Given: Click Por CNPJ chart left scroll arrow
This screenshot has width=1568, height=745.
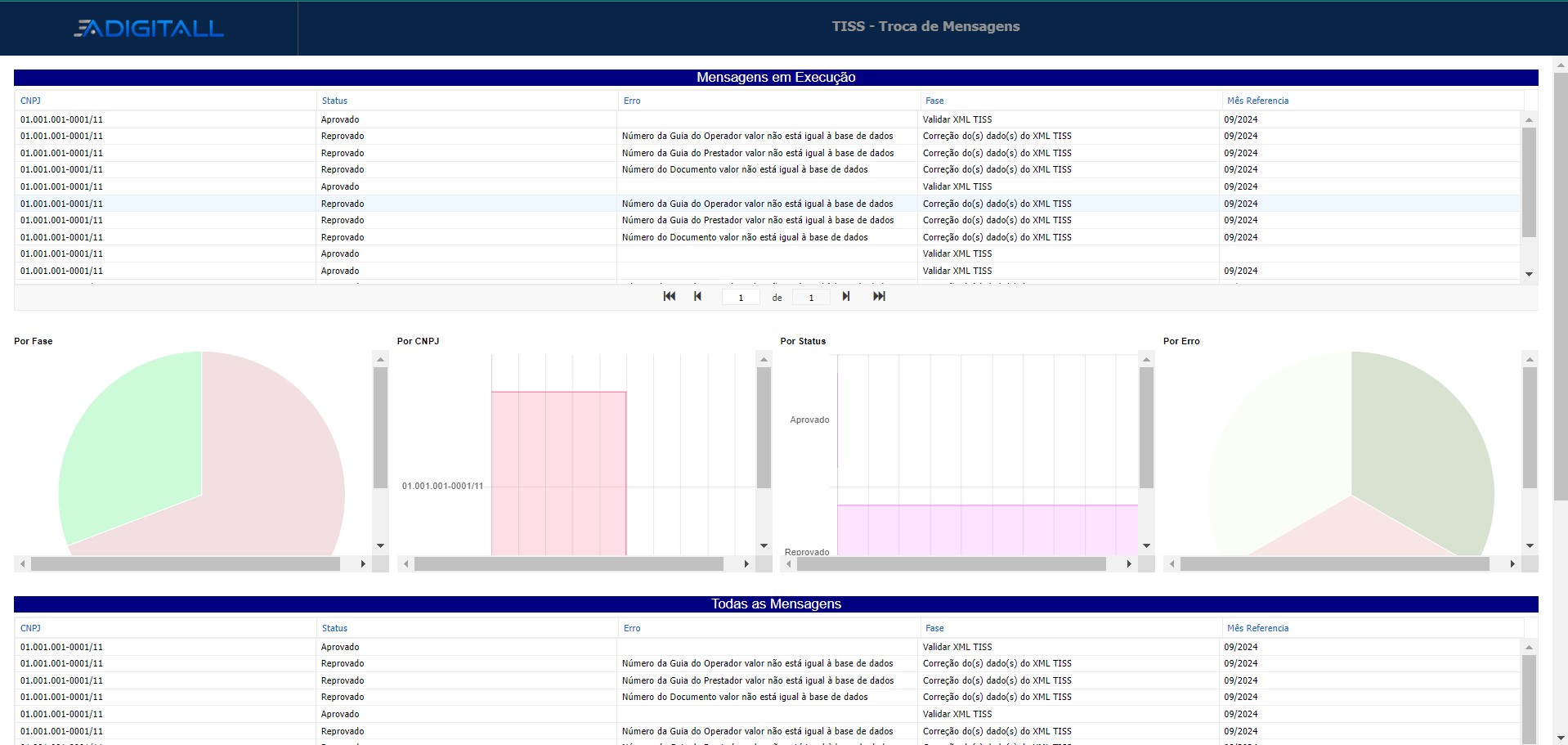Looking at the screenshot, I should [x=406, y=563].
